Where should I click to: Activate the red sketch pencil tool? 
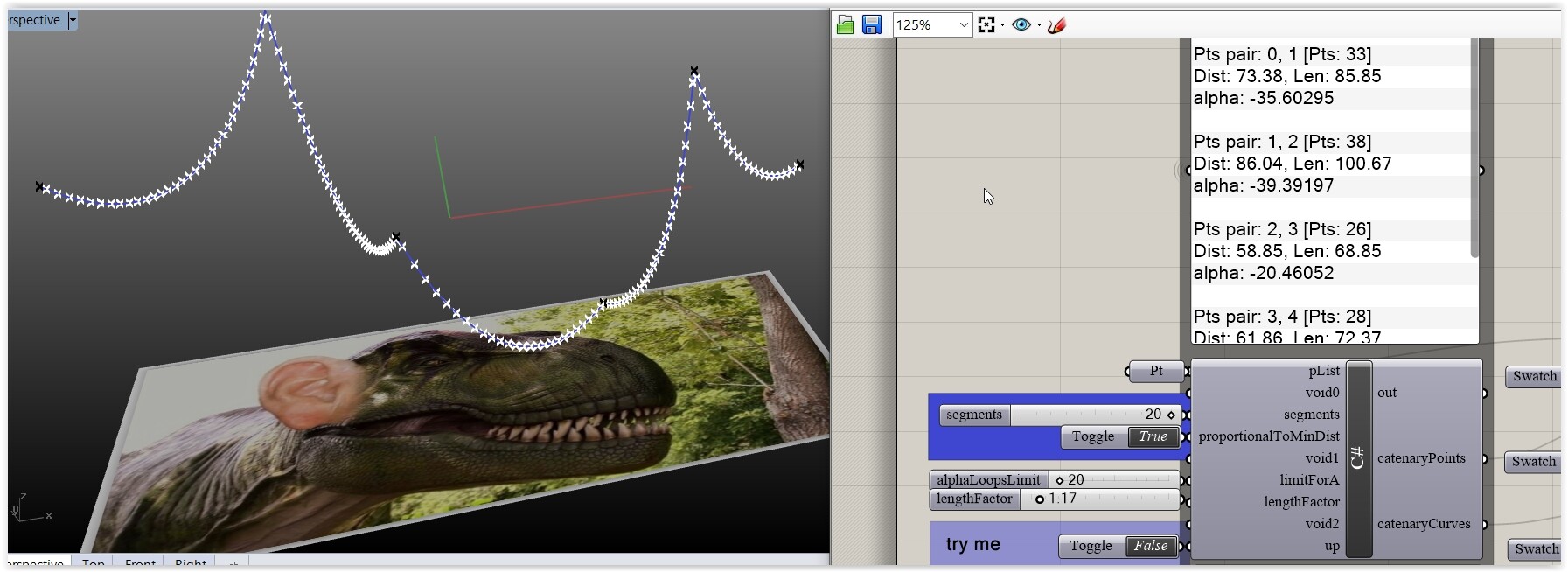(1056, 25)
